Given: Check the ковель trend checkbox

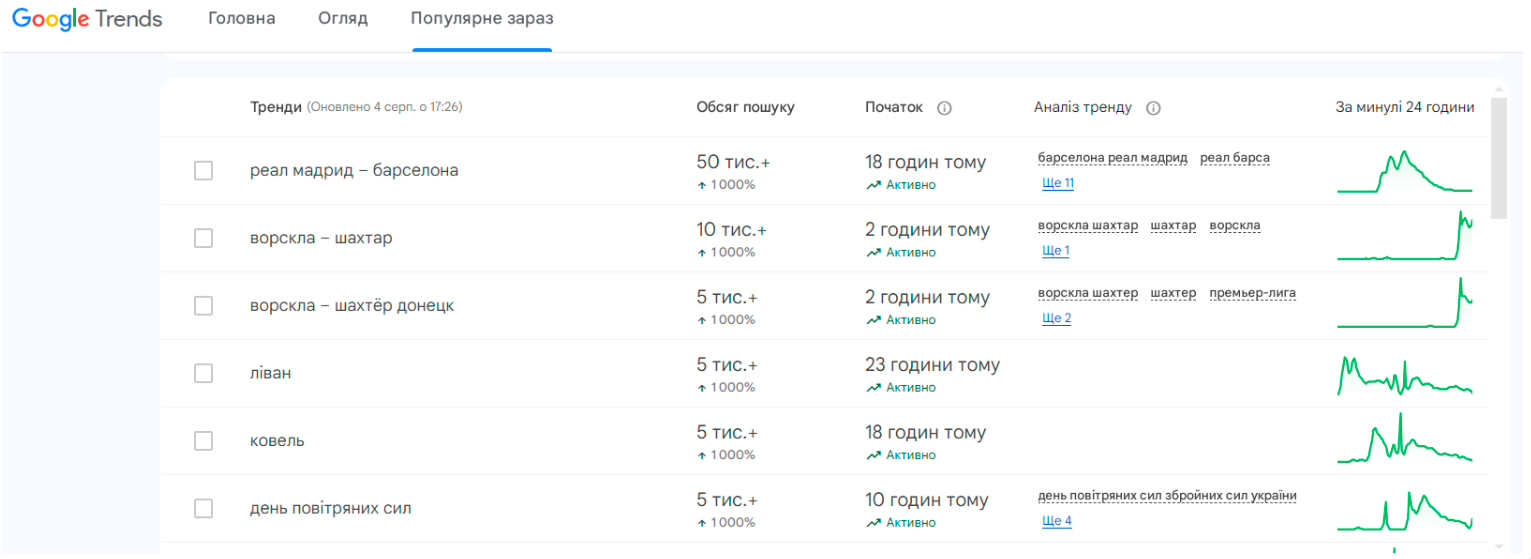Looking at the screenshot, I should [204, 441].
